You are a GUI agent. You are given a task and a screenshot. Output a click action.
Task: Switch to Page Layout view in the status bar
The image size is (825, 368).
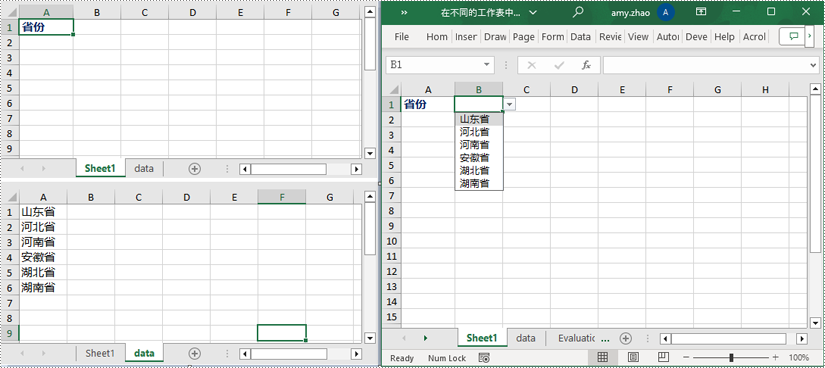633,357
